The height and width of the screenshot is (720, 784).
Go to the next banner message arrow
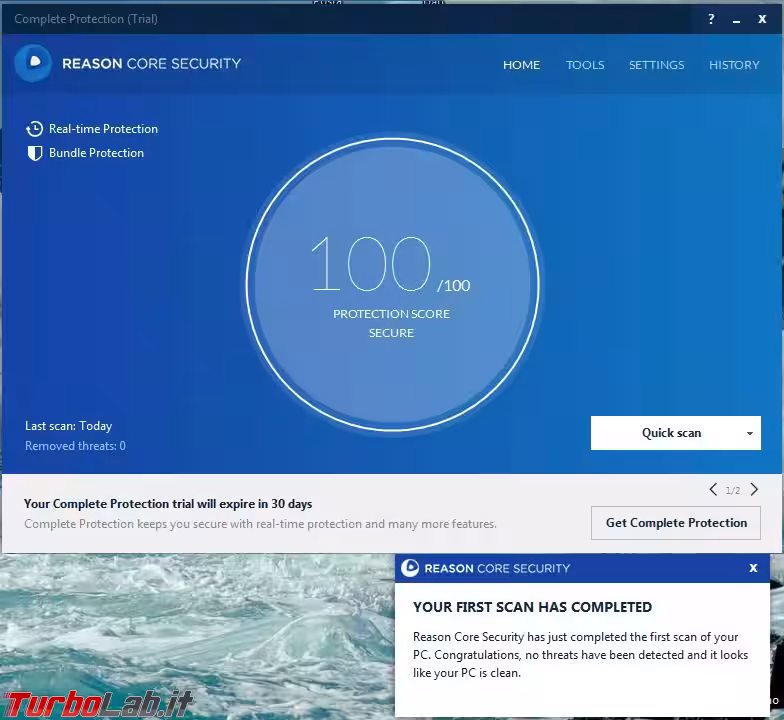click(754, 489)
